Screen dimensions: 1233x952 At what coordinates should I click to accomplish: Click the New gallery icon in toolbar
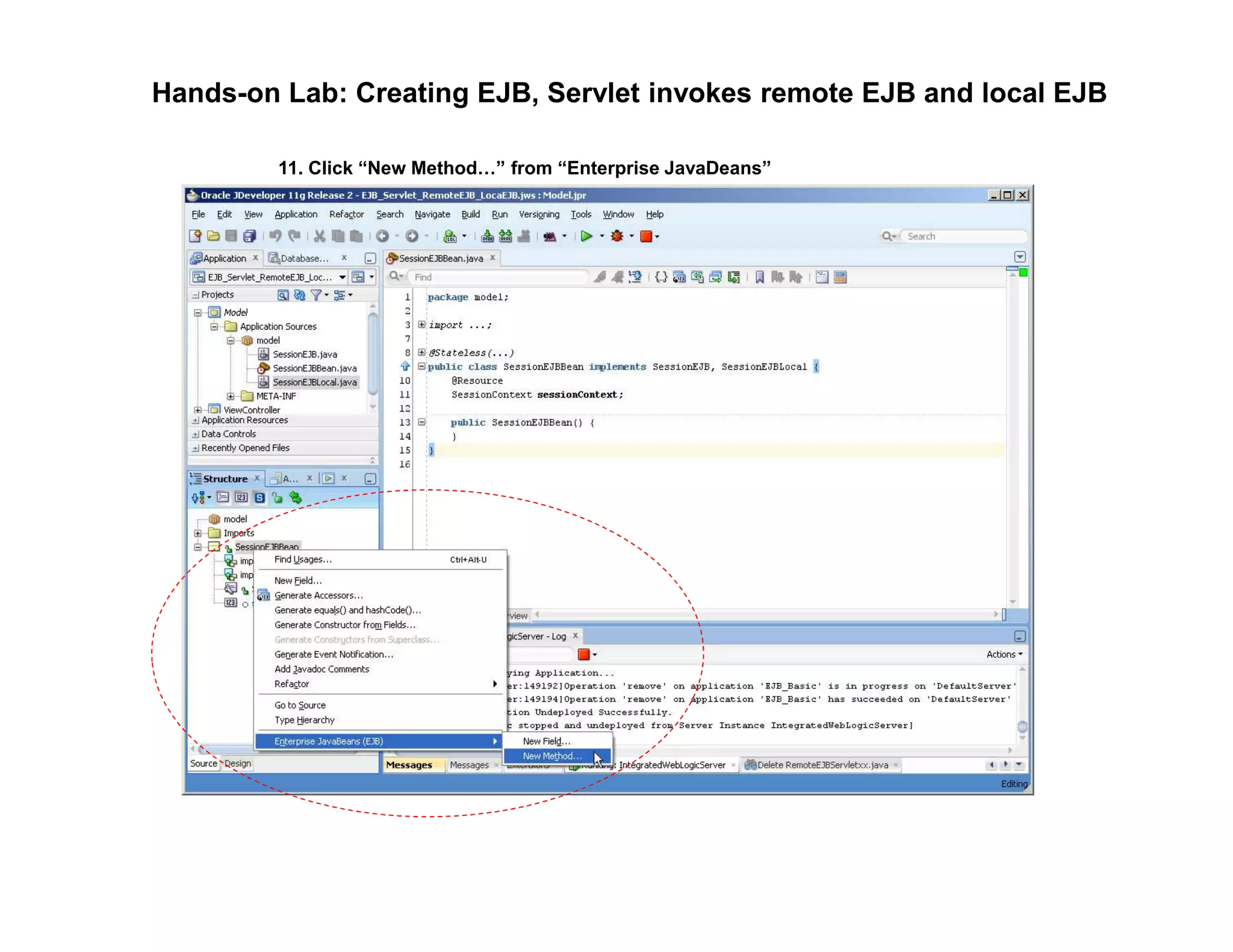point(195,236)
